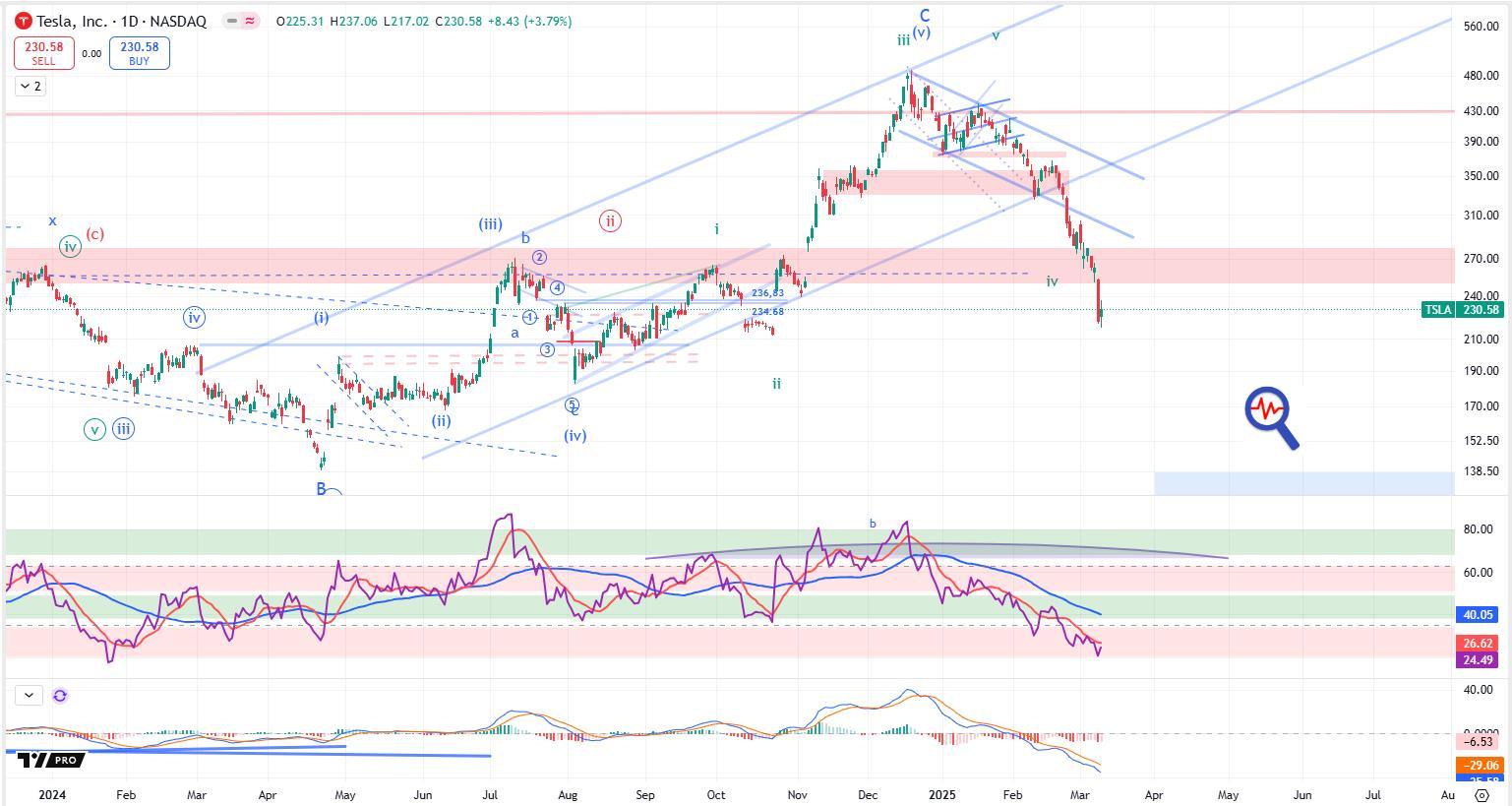1512x806 pixels.
Task: Select the blue x wave label at left
Action: click(52, 220)
